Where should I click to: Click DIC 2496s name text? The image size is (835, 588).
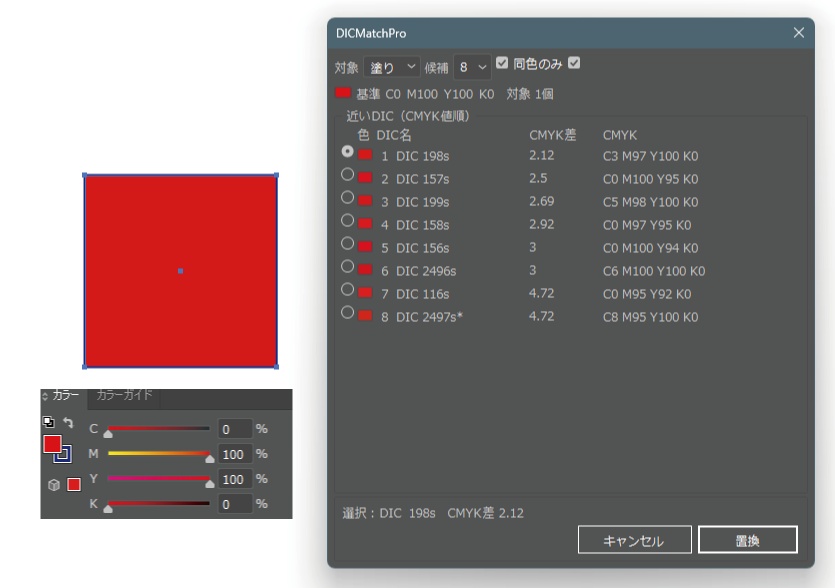(426, 271)
